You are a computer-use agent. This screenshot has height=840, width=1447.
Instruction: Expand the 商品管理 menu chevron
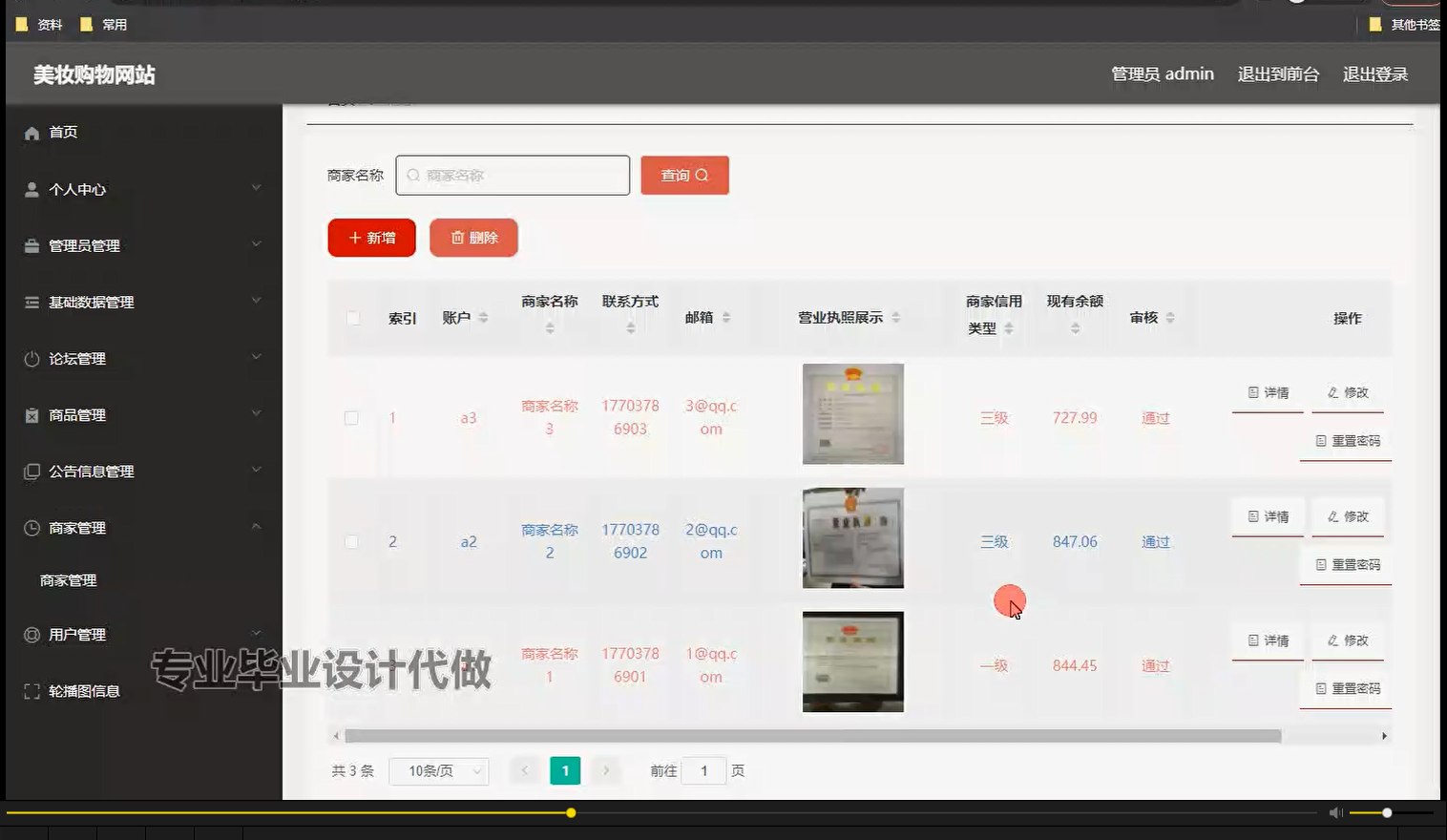(256, 413)
